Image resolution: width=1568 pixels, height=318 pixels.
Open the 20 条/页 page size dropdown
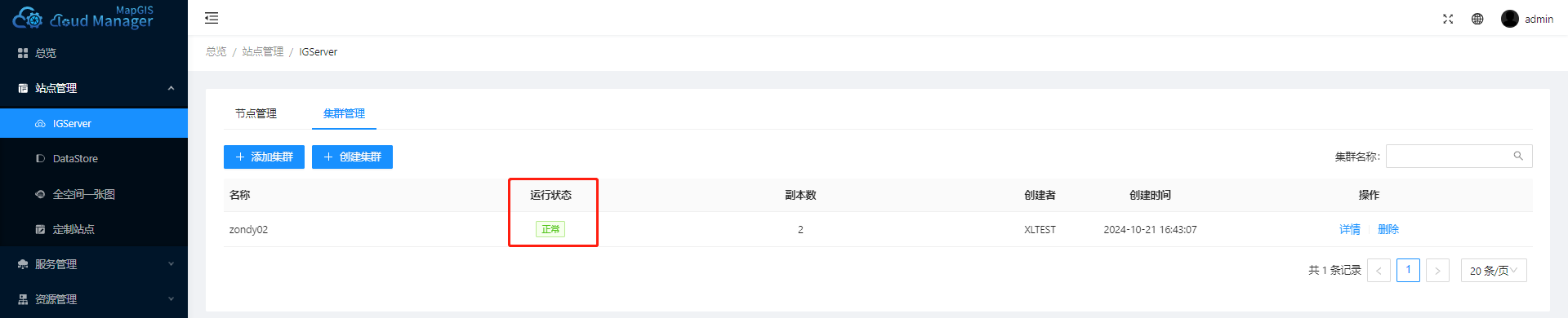pyautogui.click(x=1494, y=271)
